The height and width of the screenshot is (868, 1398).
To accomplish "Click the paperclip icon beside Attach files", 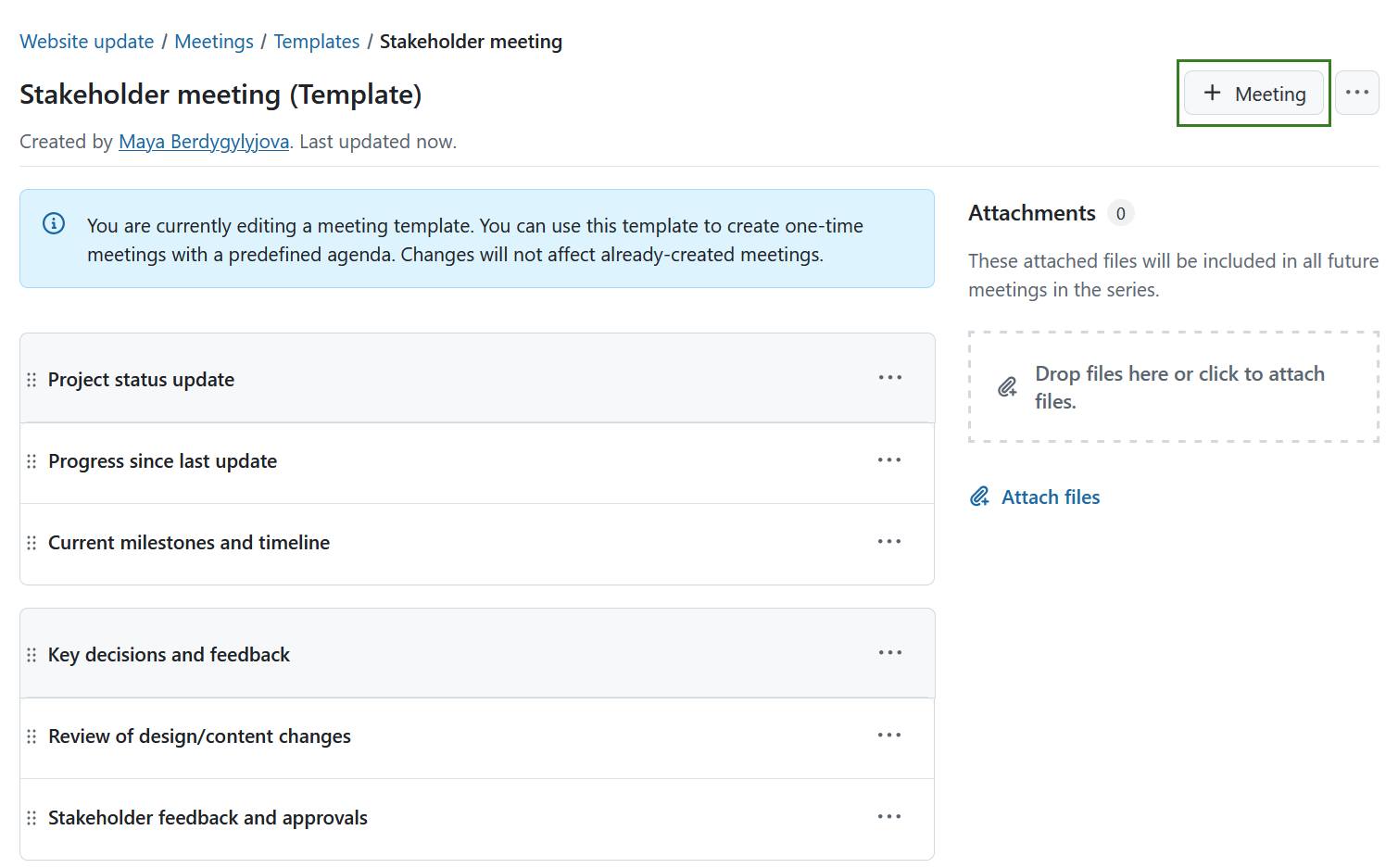I will coord(979,497).
